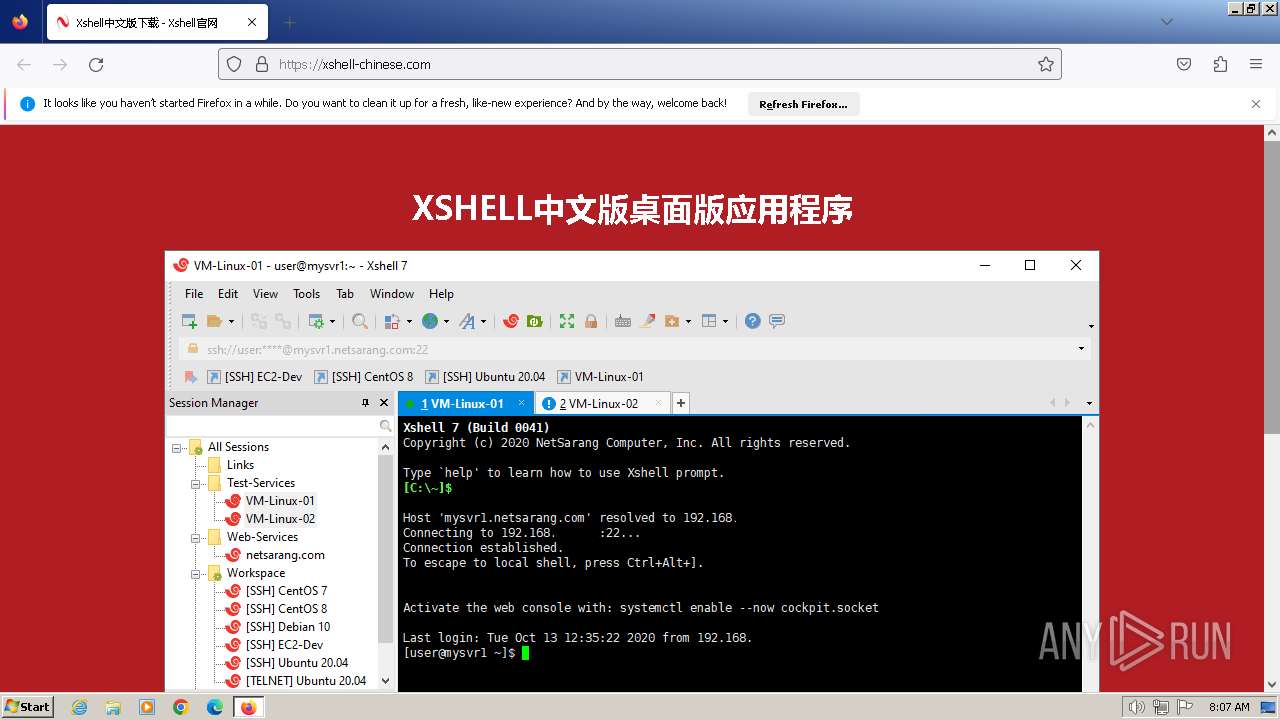Collapse the Web-Services folder

click(196, 537)
